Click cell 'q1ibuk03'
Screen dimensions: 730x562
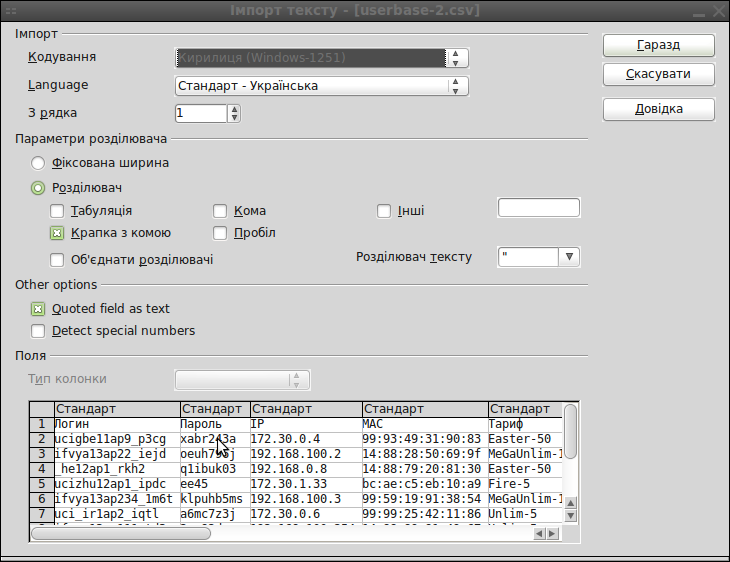(x=215, y=469)
